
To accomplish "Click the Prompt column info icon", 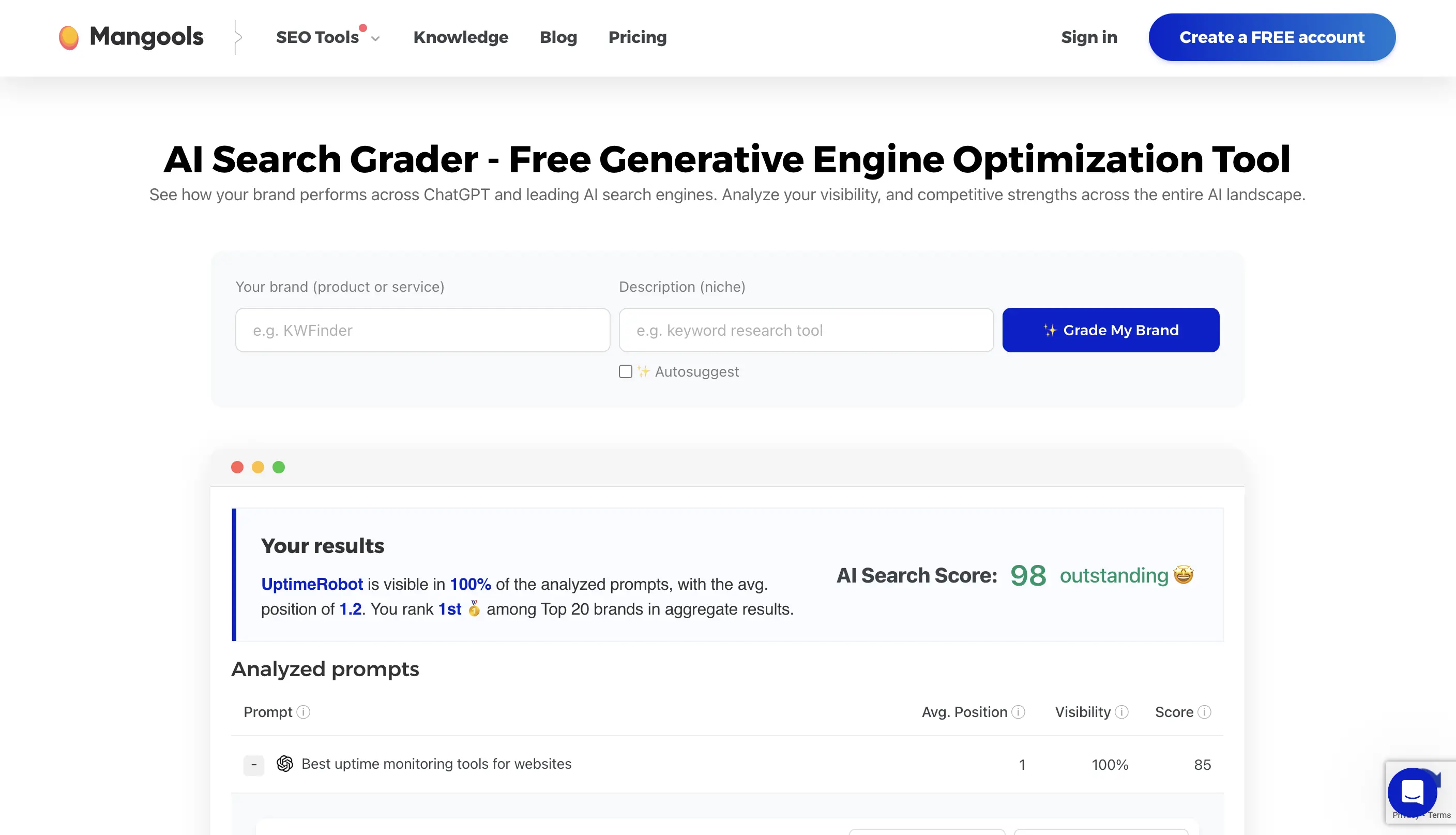I will click(304, 712).
